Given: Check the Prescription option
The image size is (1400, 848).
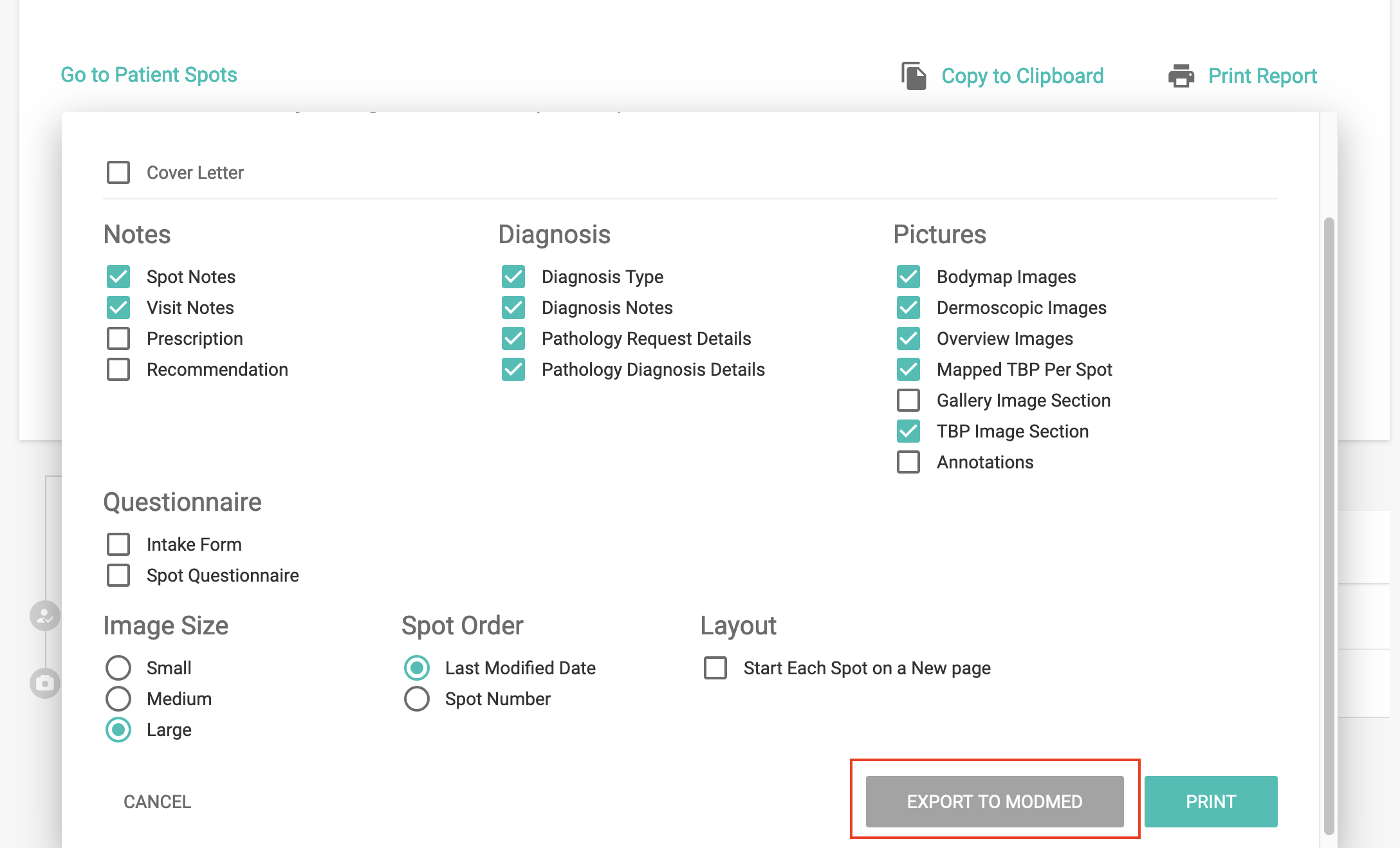Looking at the screenshot, I should pos(118,338).
